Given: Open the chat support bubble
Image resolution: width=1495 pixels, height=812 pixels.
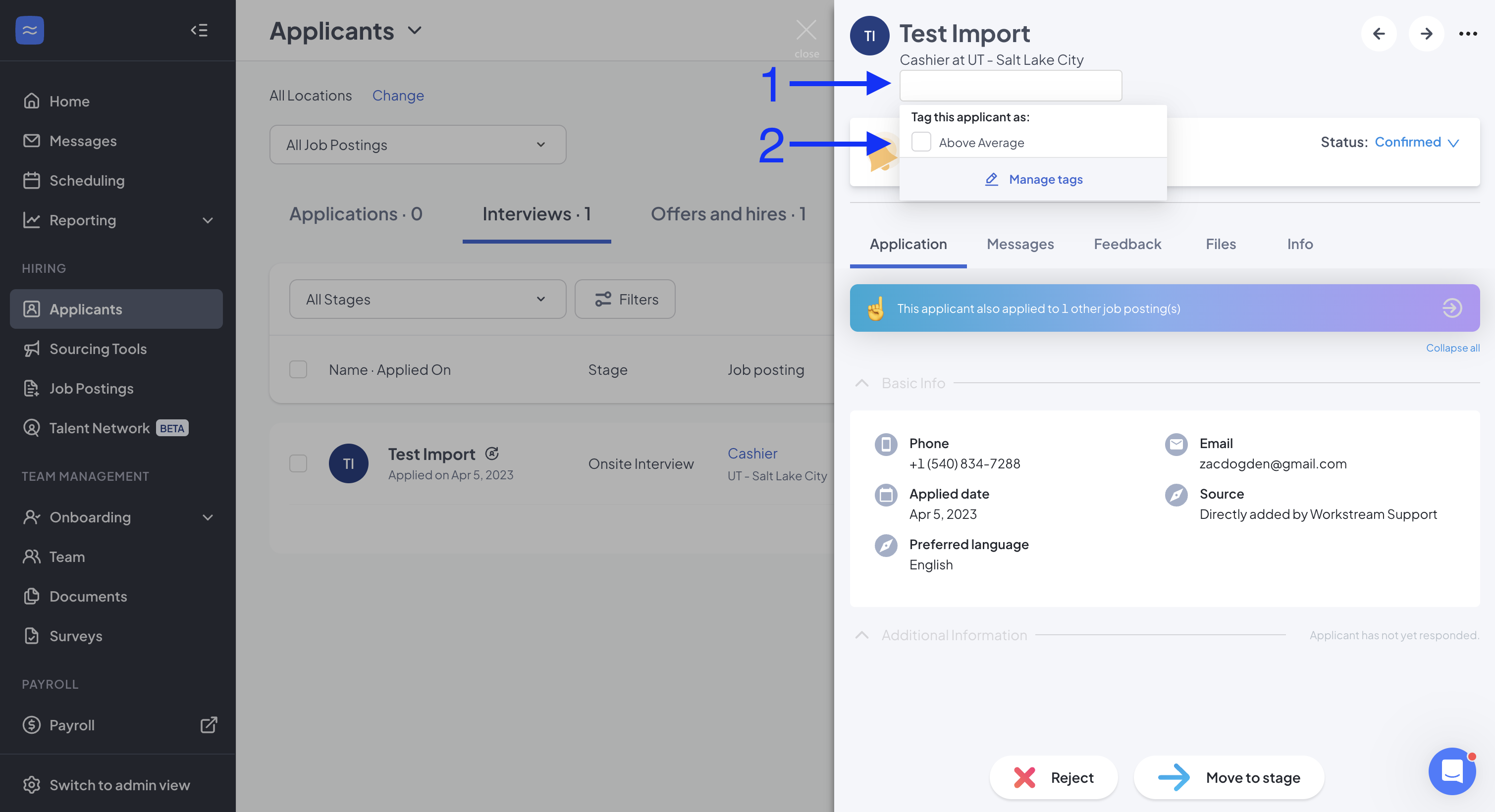Looking at the screenshot, I should click(1451, 771).
